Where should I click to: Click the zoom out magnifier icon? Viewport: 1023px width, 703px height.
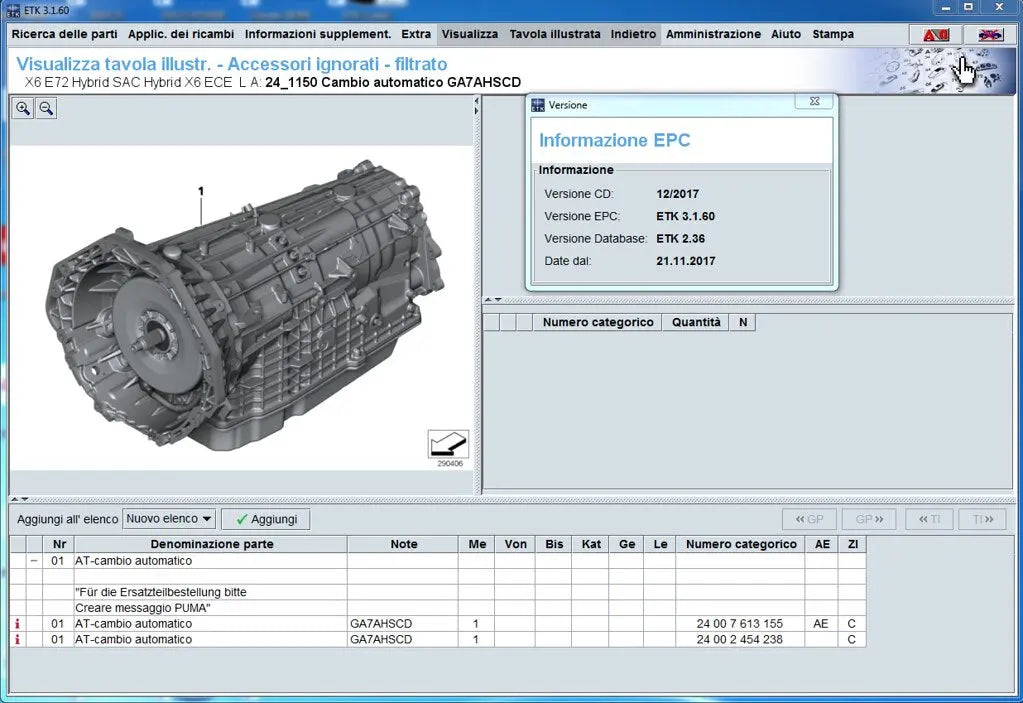coord(46,109)
